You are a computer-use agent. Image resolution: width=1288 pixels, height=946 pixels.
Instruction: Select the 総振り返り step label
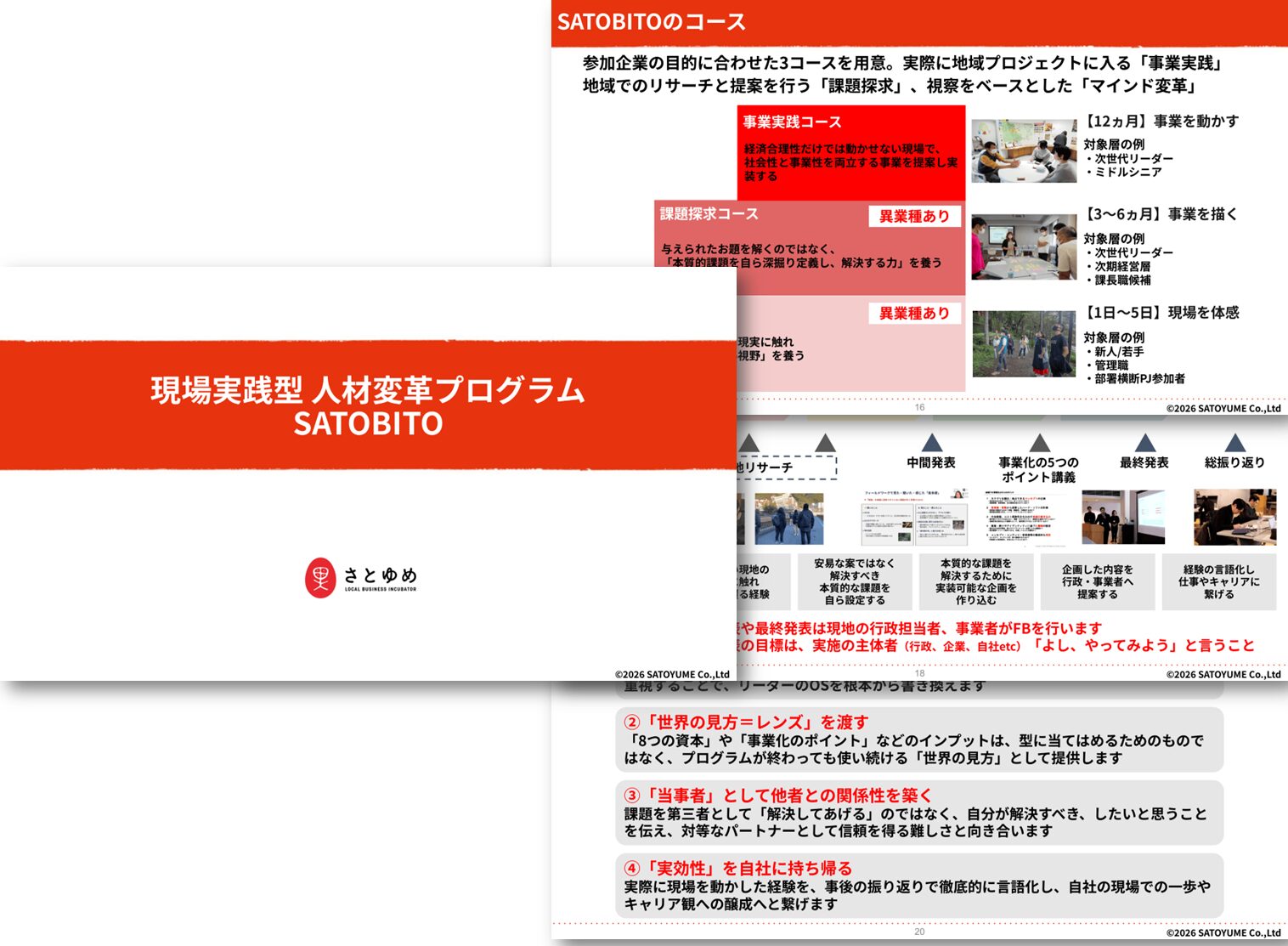[1235, 462]
